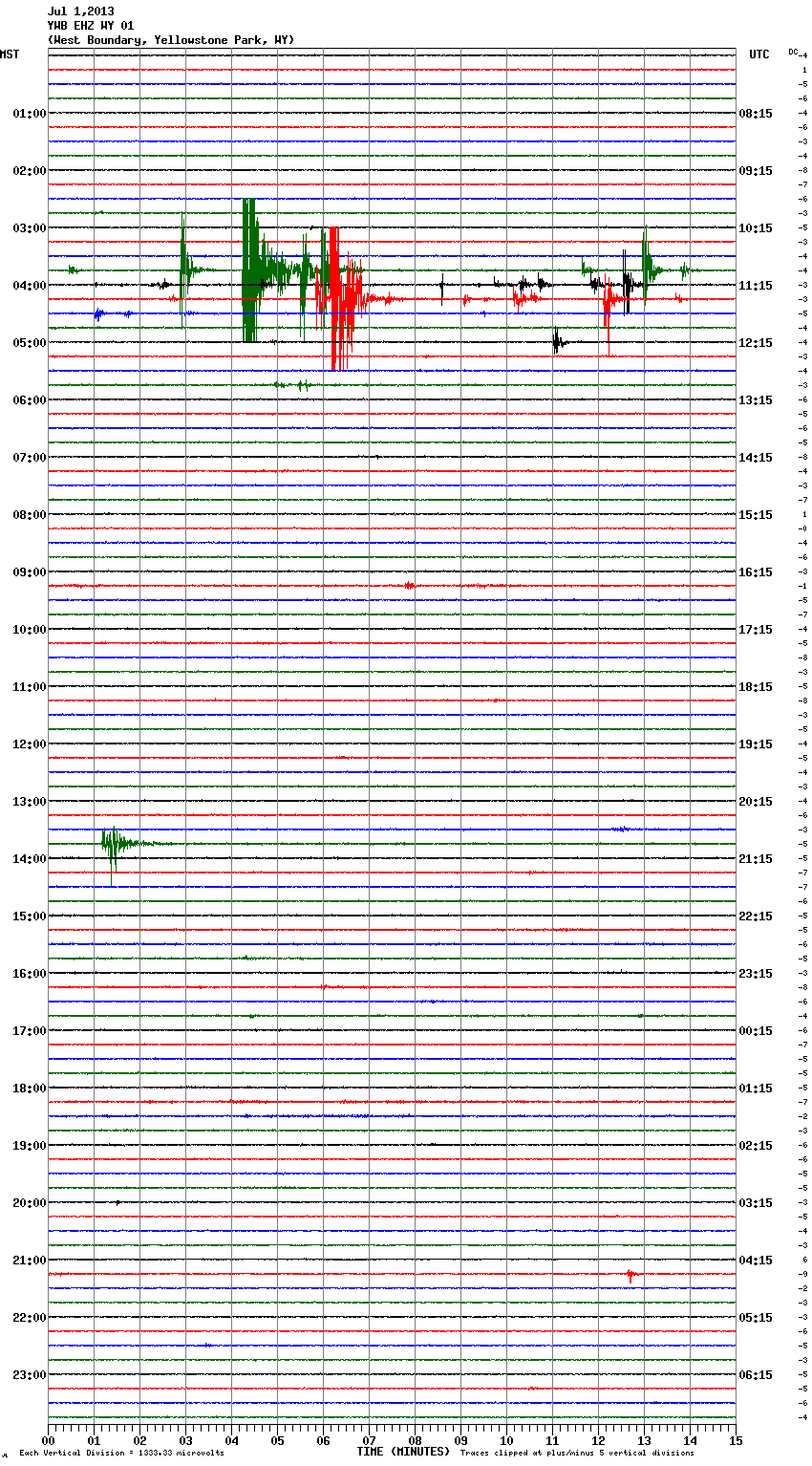Click the 11:15 UTC time label
This screenshot has width=812, height=1466.
(756, 286)
